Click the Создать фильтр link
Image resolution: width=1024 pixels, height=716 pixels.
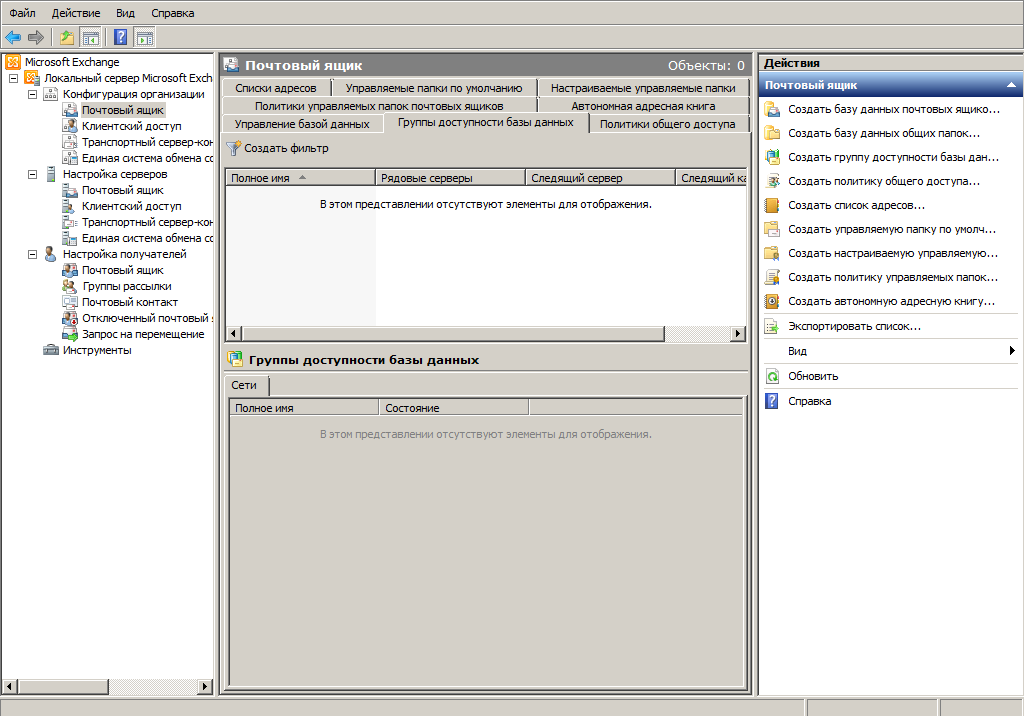tap(286, 148)
